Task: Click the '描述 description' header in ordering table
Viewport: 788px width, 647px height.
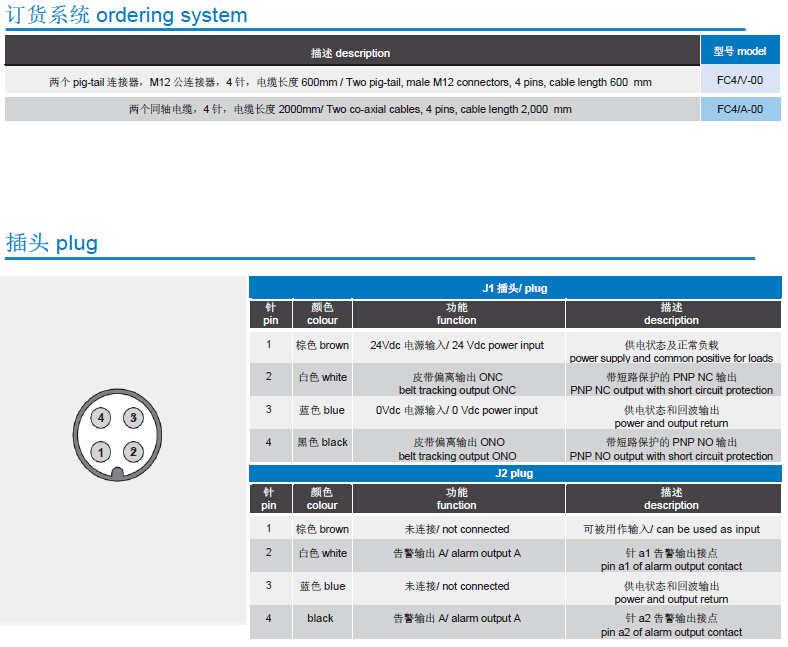Action: tap(351, 52)
